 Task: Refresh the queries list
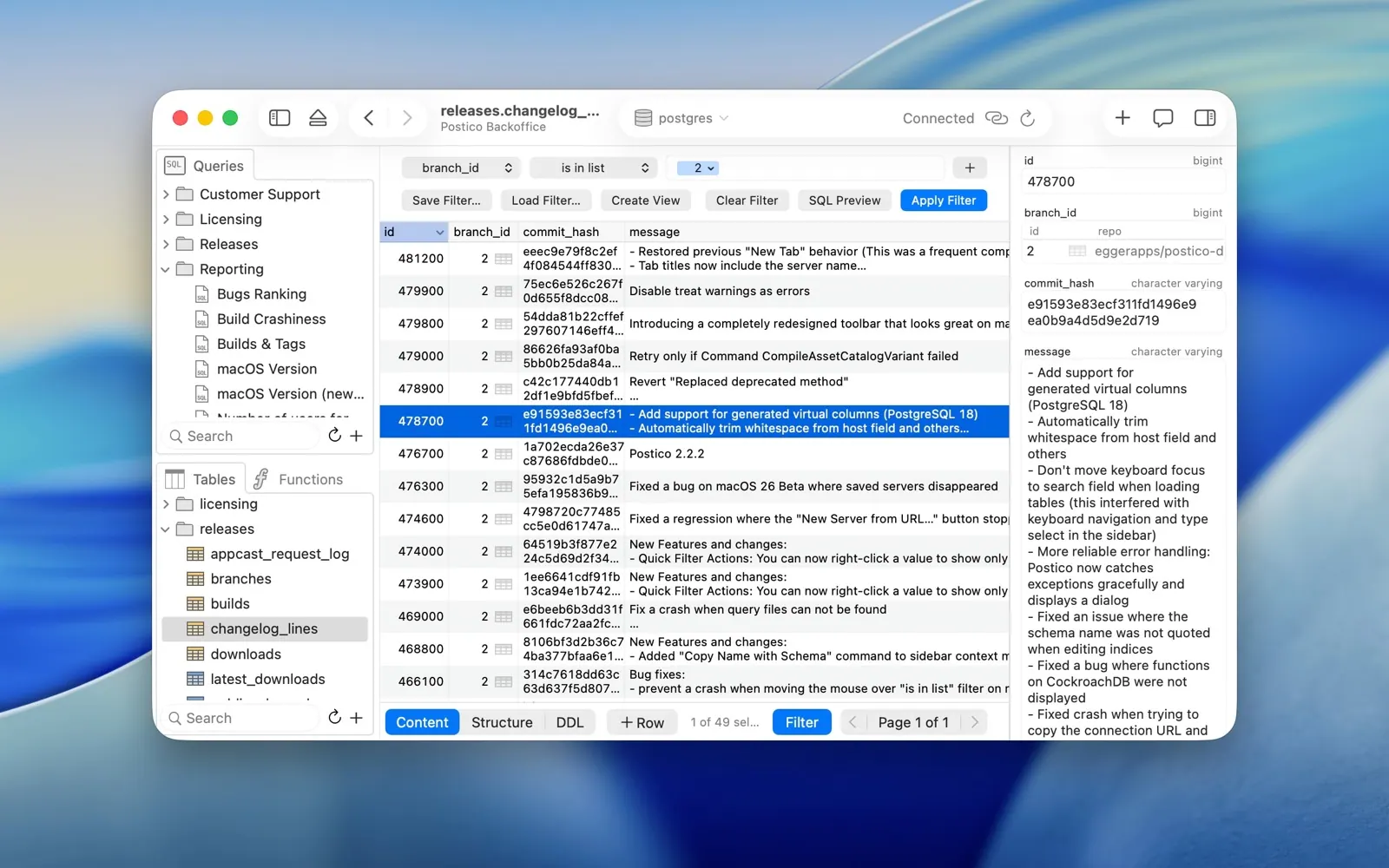335,436
